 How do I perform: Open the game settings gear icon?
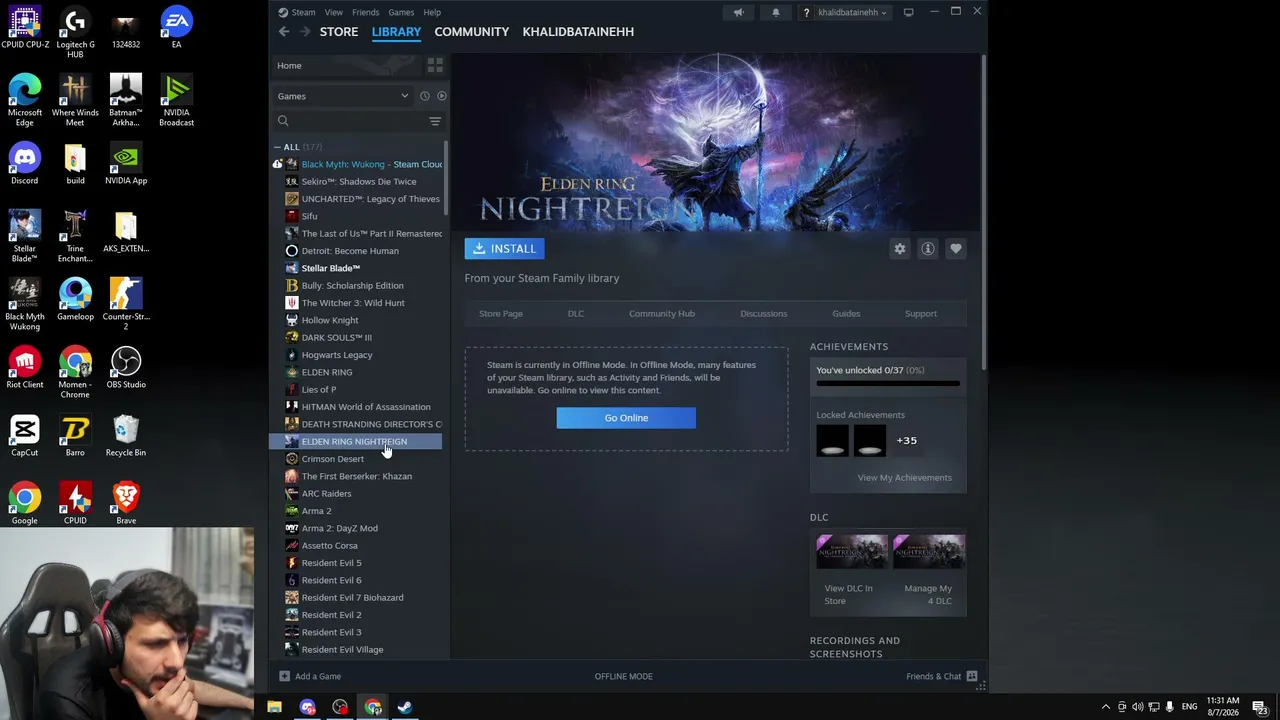tap(900, 249)
